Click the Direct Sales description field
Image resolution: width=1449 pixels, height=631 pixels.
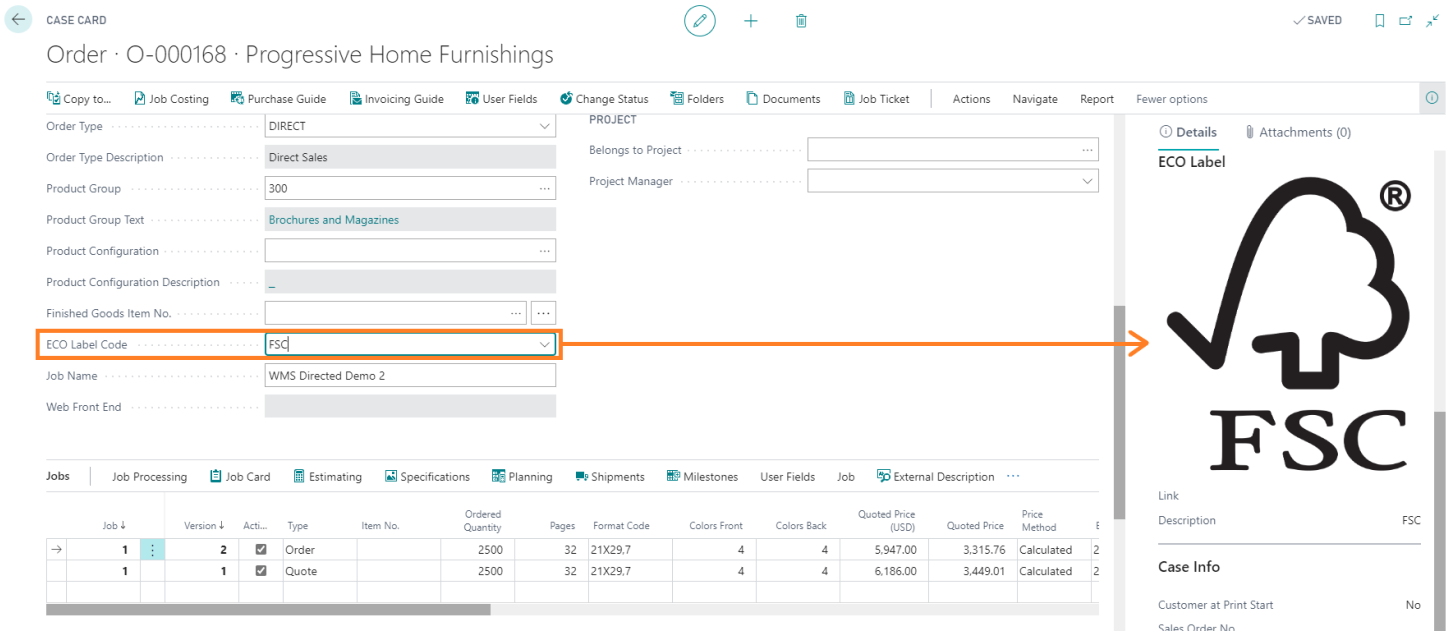(x=410, y=157)
